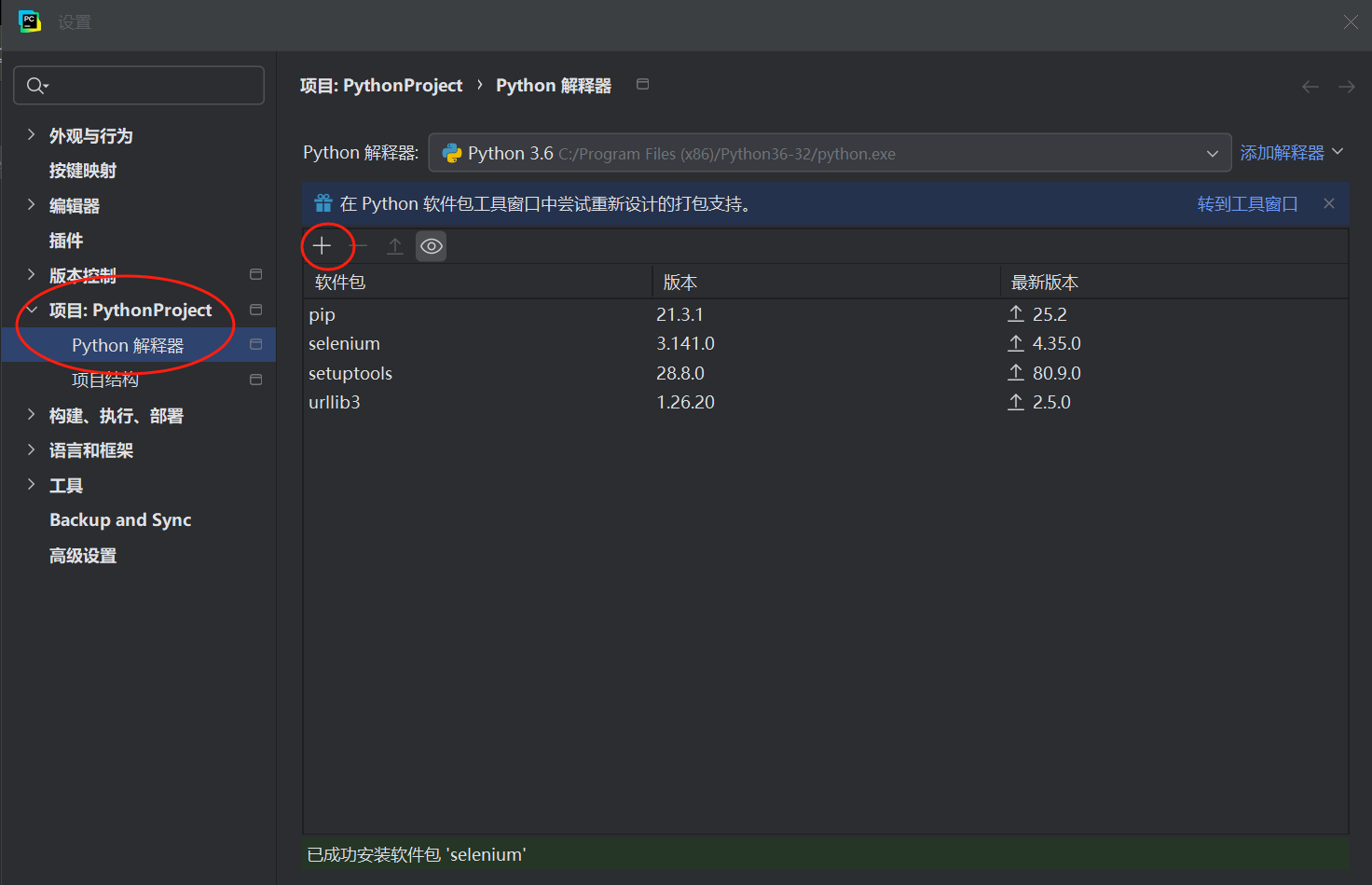
Task: Sort by the 最新版本 column header
Action: point(1174,282)
